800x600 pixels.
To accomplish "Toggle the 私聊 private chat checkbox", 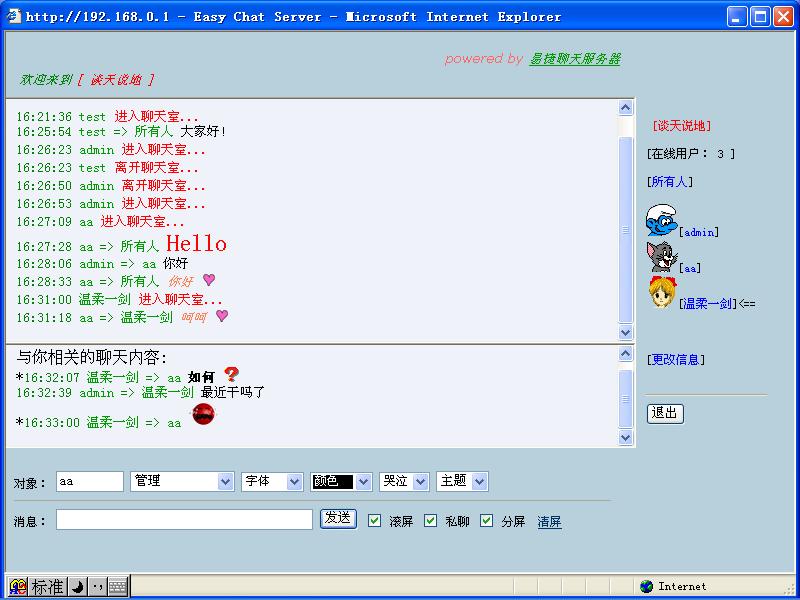I will (x=431, y=520).
